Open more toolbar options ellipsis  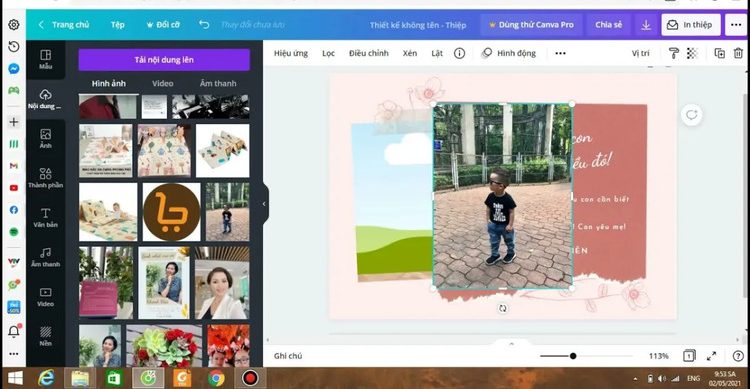(x=560, y=53)
